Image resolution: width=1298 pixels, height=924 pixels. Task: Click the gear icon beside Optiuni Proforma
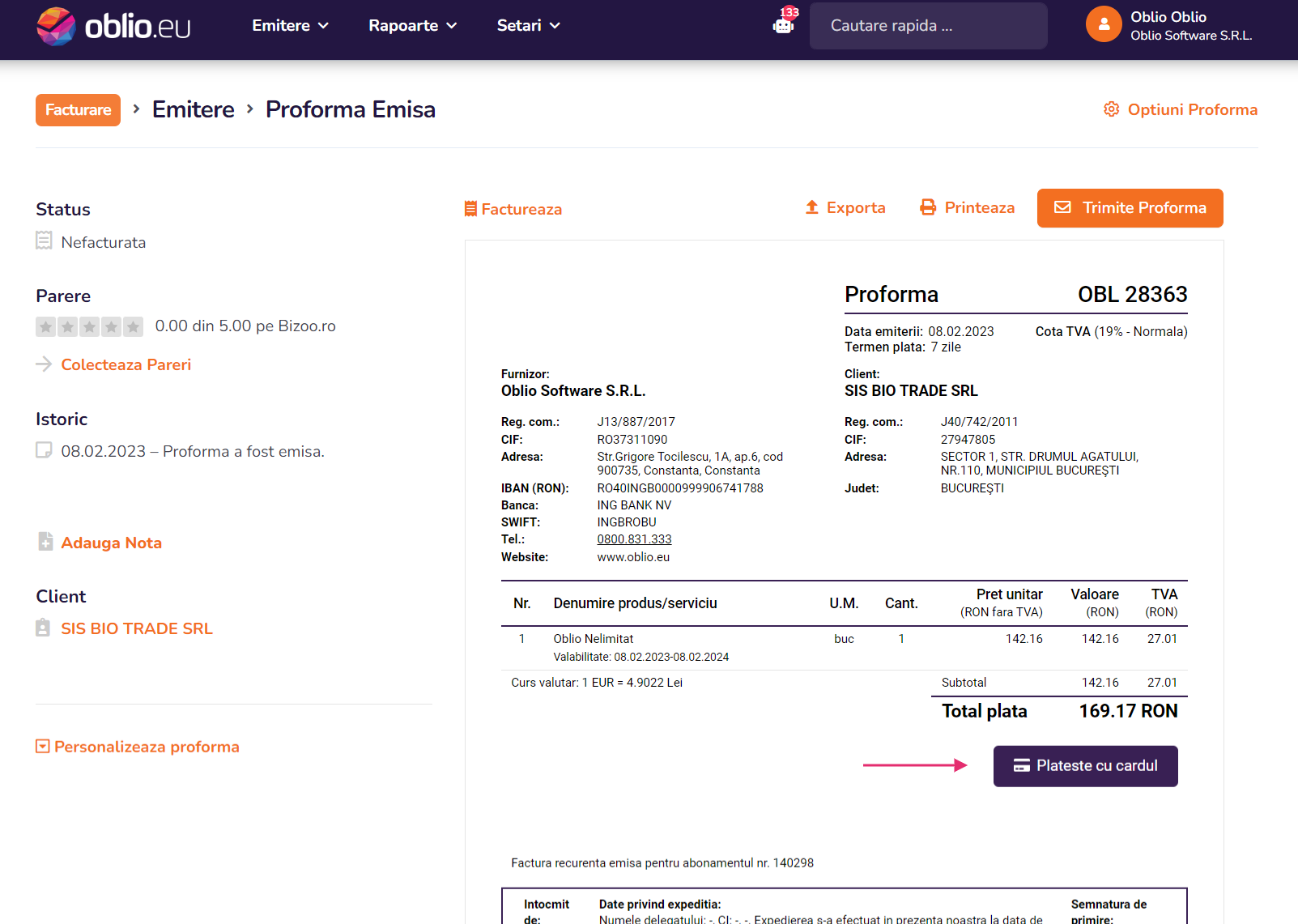click(1111, 109)
